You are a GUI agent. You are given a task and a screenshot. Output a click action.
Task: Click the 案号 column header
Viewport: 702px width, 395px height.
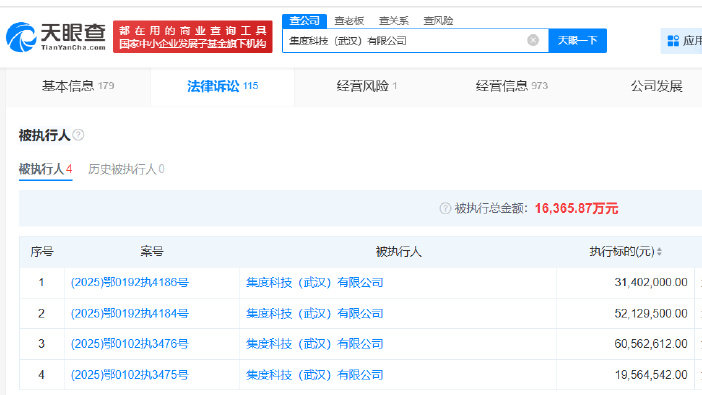152,252
